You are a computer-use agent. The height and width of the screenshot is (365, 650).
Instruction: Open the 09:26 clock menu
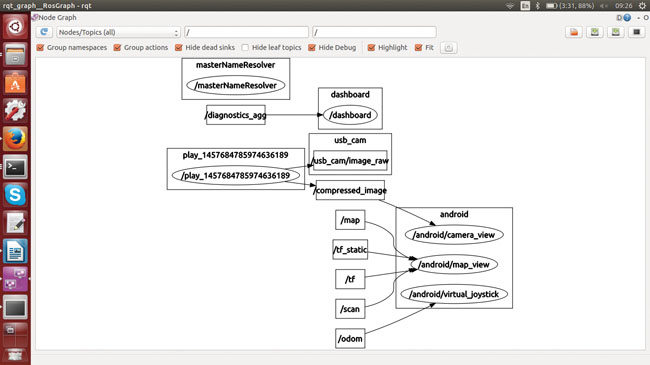tap(623, 5)
